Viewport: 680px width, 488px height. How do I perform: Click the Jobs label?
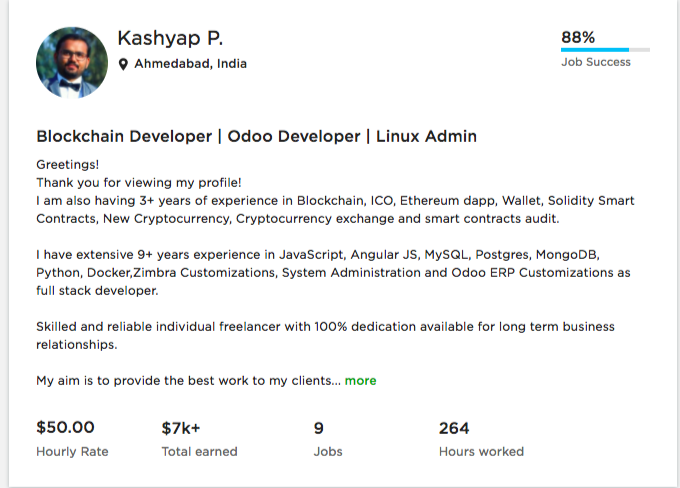[x=328, y=452]
